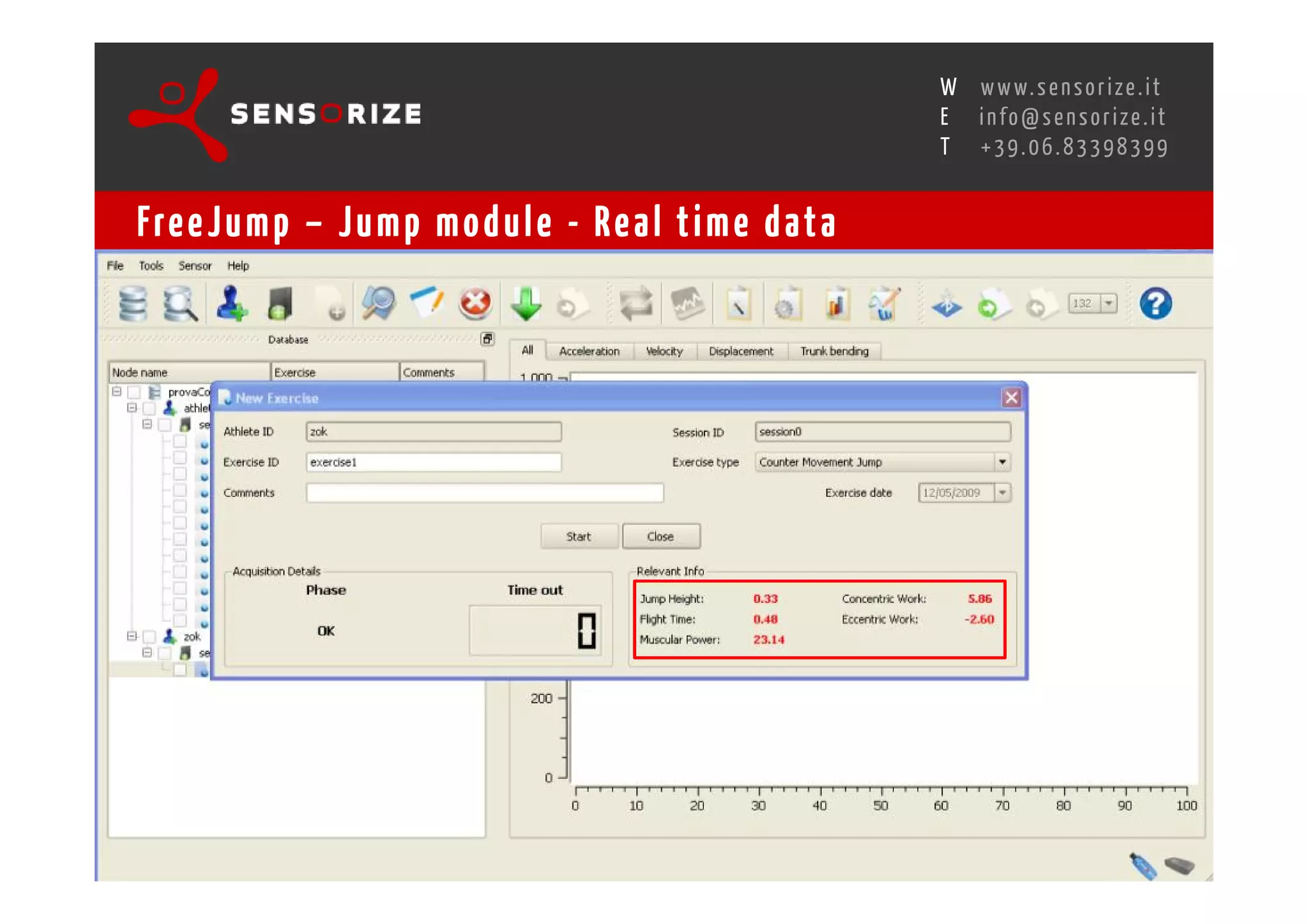
Task: Switch to the Velocity tab
Action: click(x=664, y=351)
